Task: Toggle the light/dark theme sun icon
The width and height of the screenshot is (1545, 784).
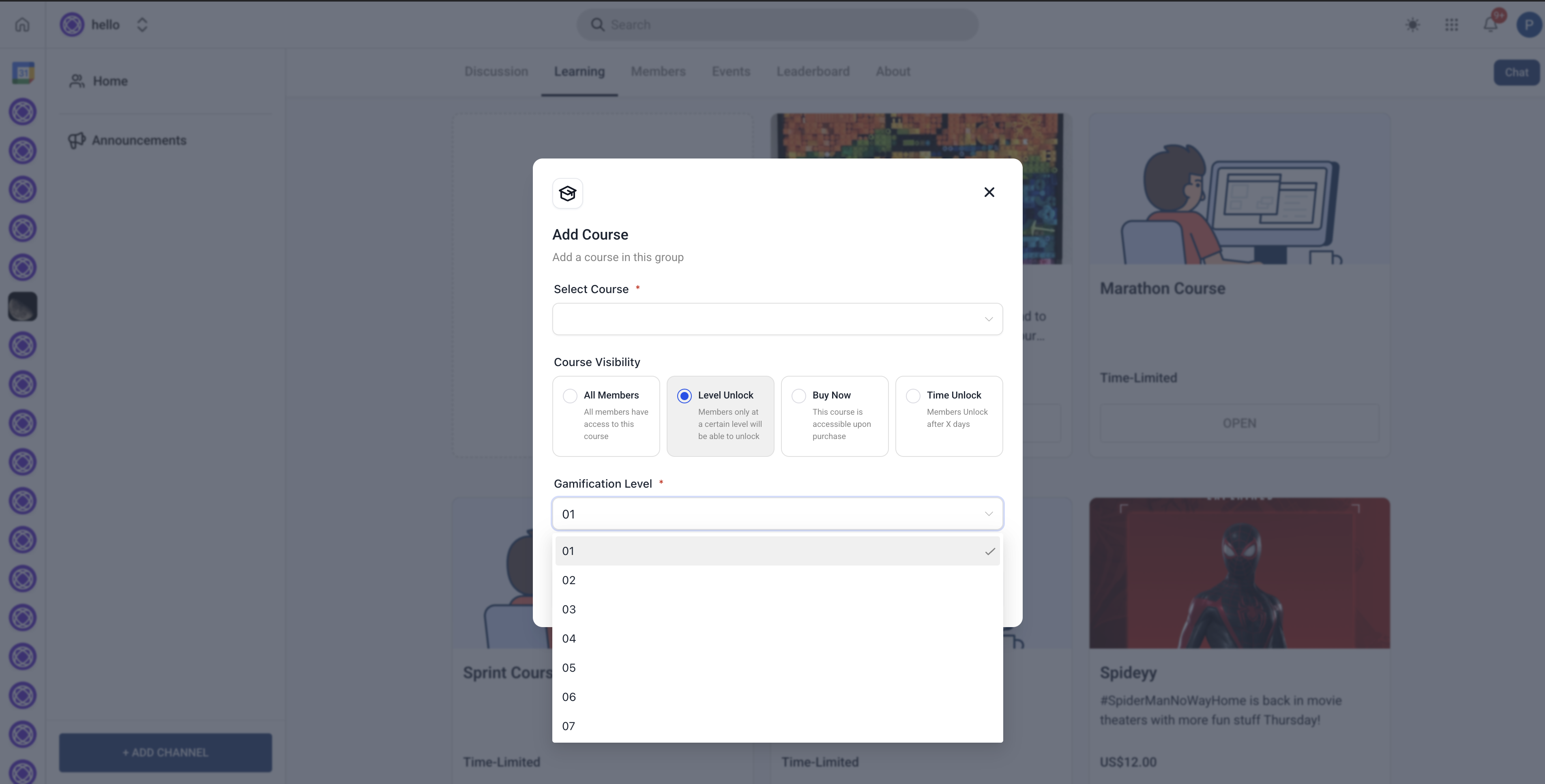Action: point(1412,25)
